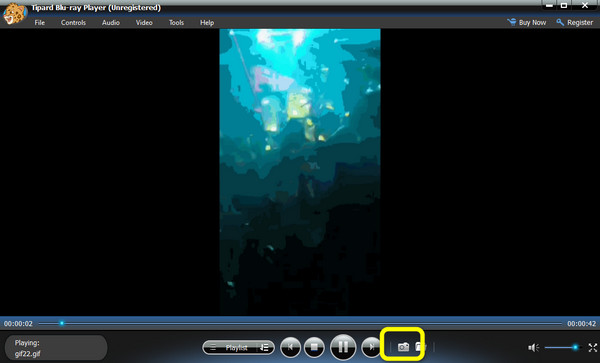Open the Video menu
The image size is (600, 363).
[x=144, y=23]
